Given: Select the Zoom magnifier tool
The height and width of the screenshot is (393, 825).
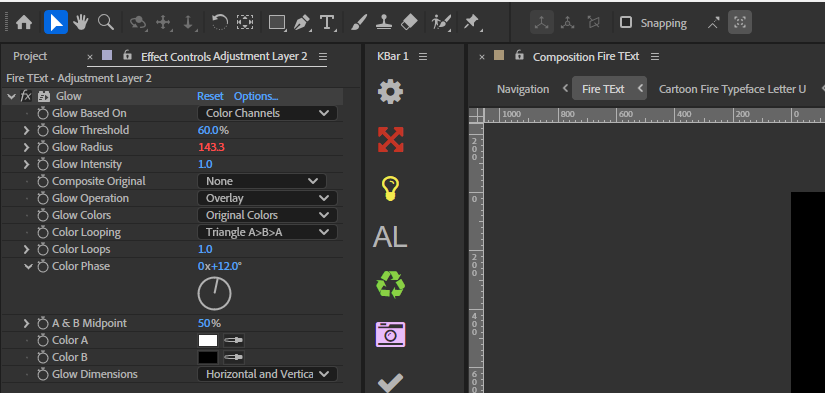Looking at the screenshot, I should [106, 22].
